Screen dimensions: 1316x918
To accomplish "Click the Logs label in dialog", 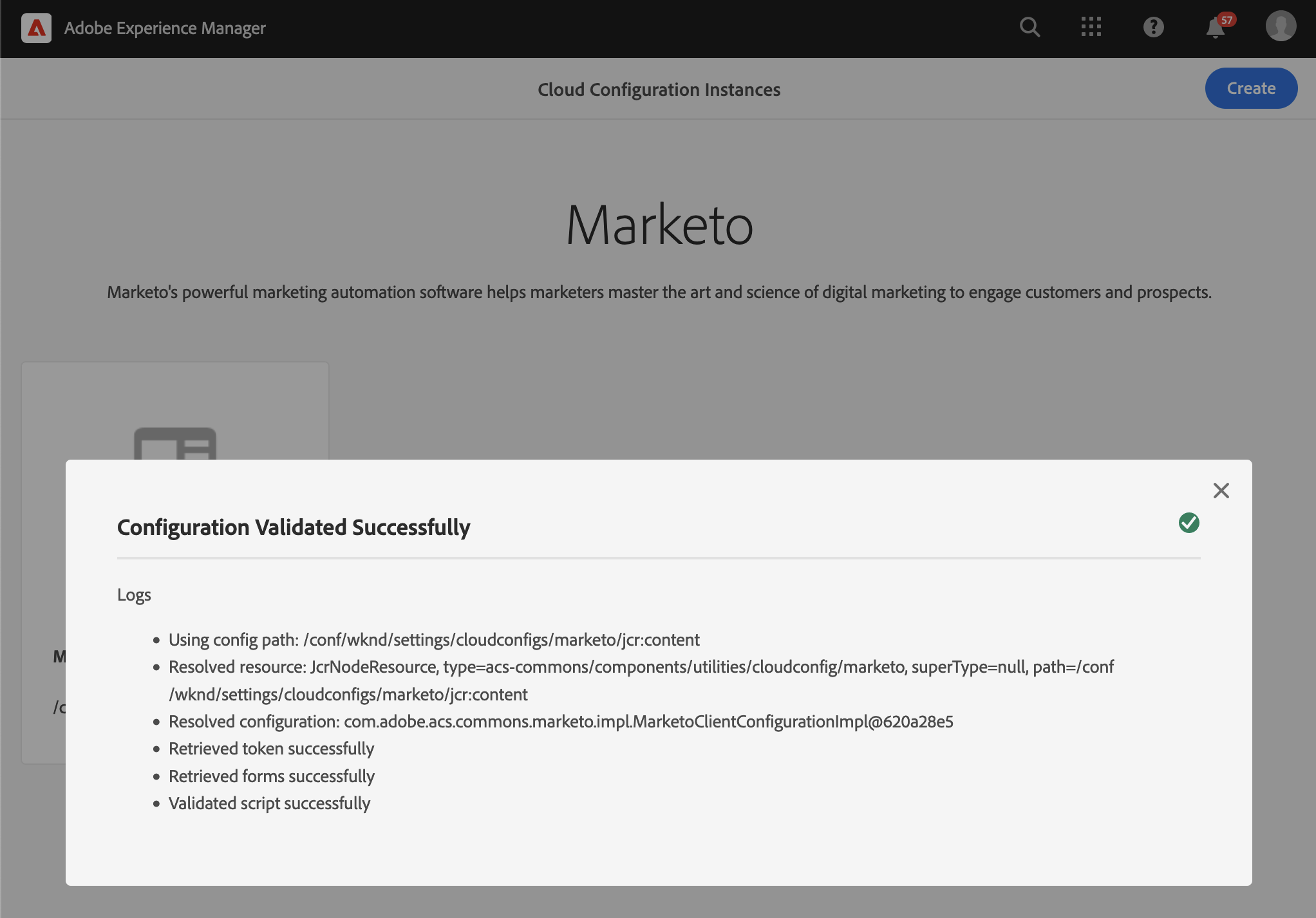I will coord(134,595).
